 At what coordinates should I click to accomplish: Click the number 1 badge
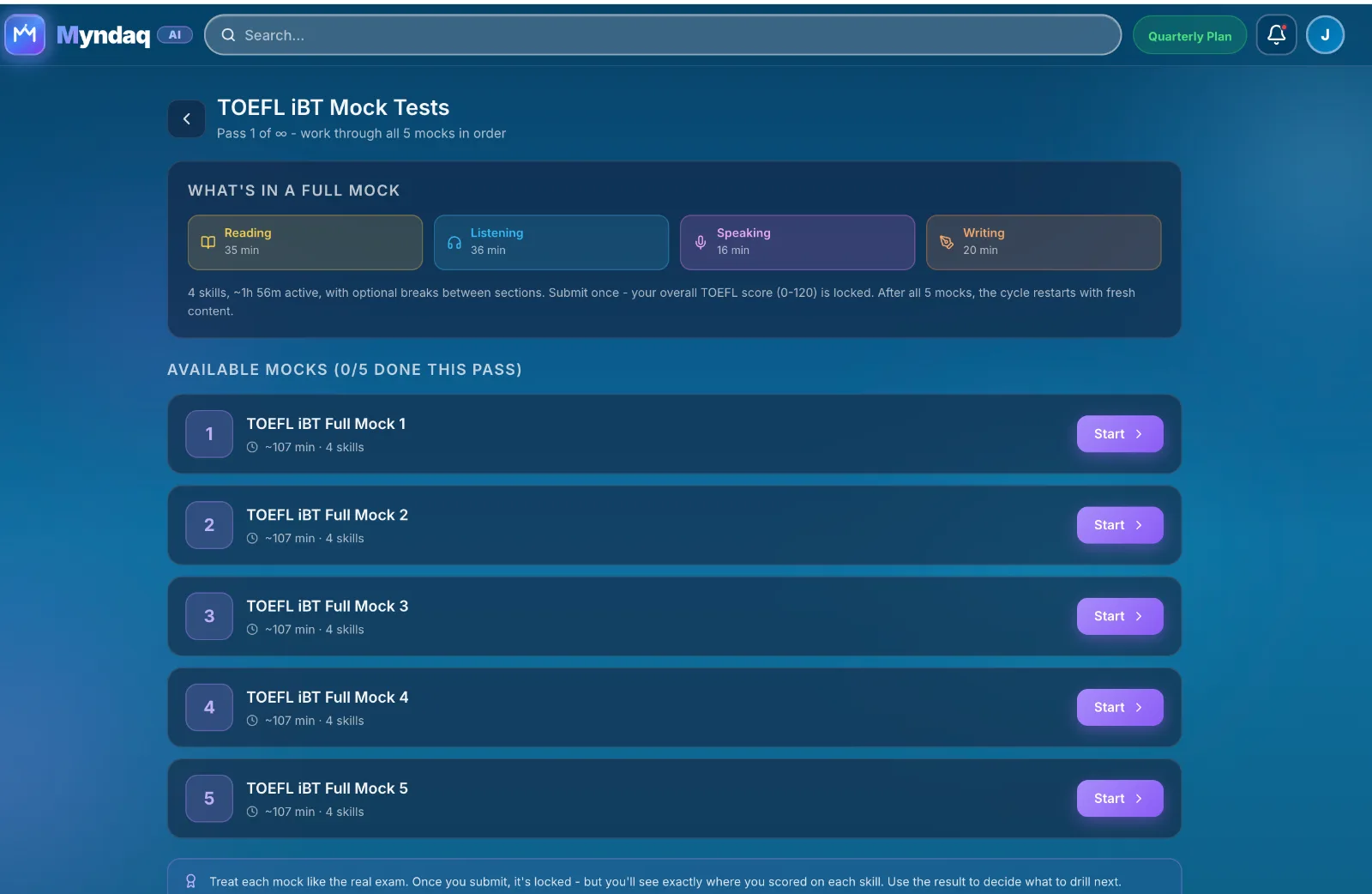point(209,434)
